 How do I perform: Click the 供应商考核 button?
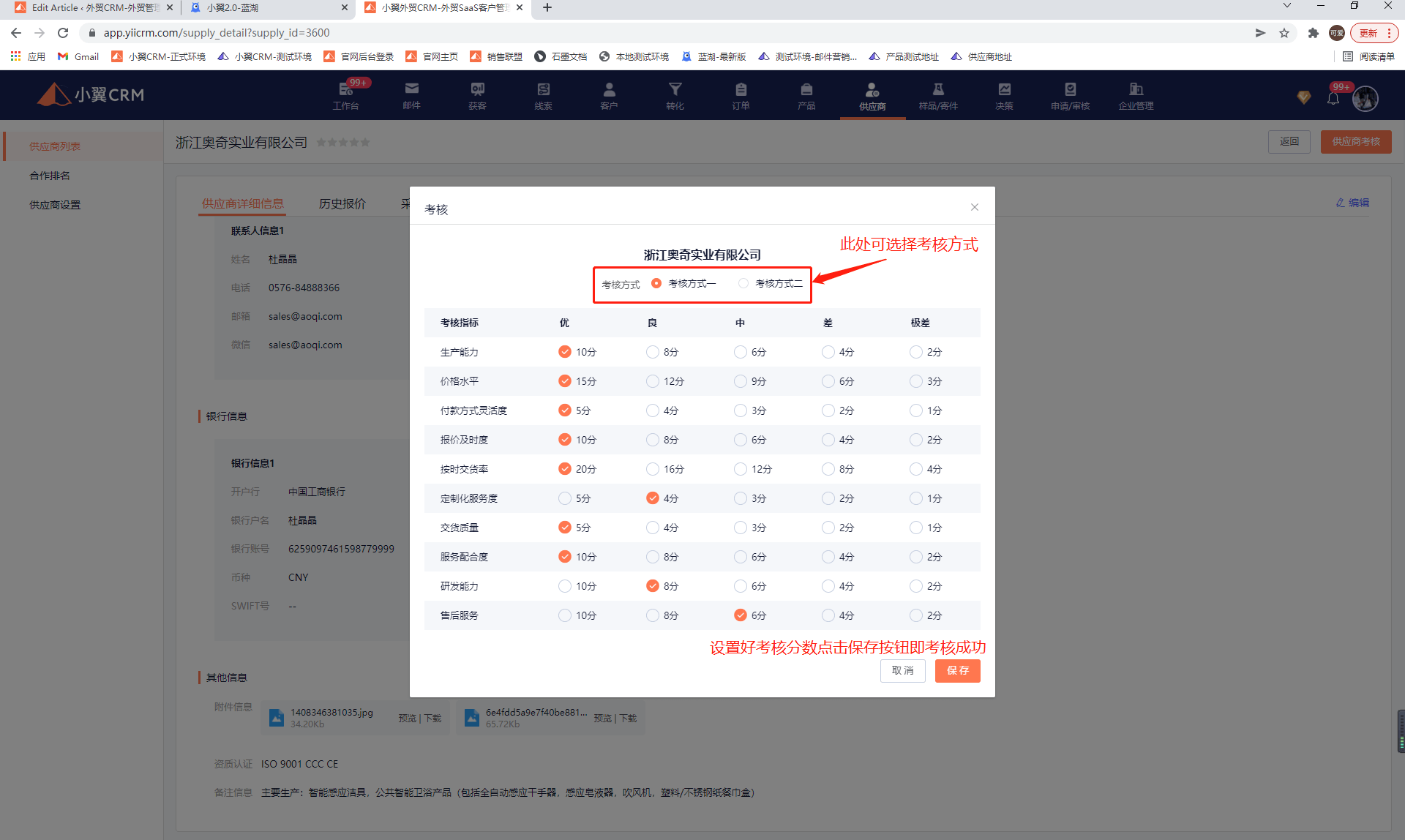point(1355,141)
